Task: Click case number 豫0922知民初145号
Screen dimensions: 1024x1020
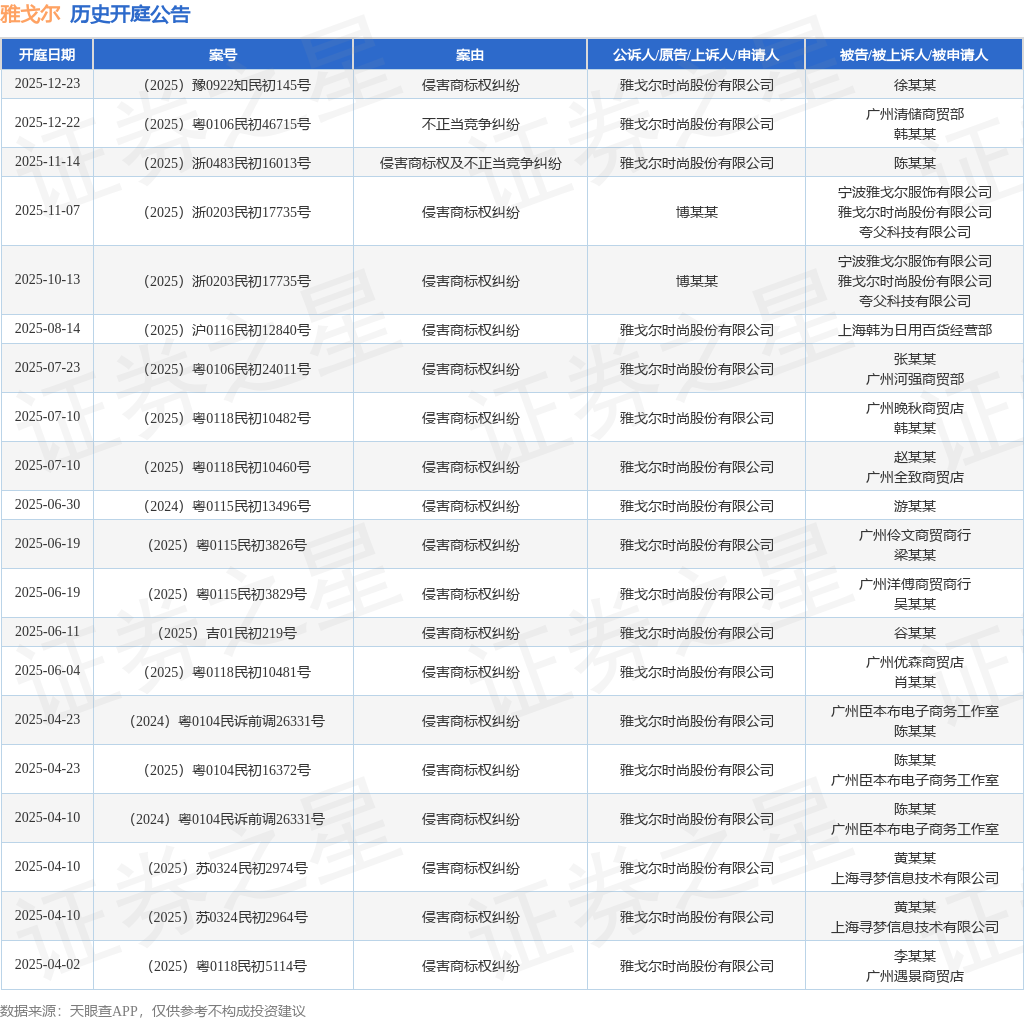Action: [251, 85]
